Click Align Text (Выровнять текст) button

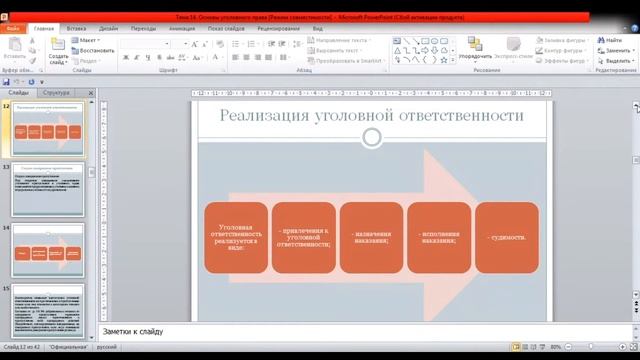tap(335, 50)
